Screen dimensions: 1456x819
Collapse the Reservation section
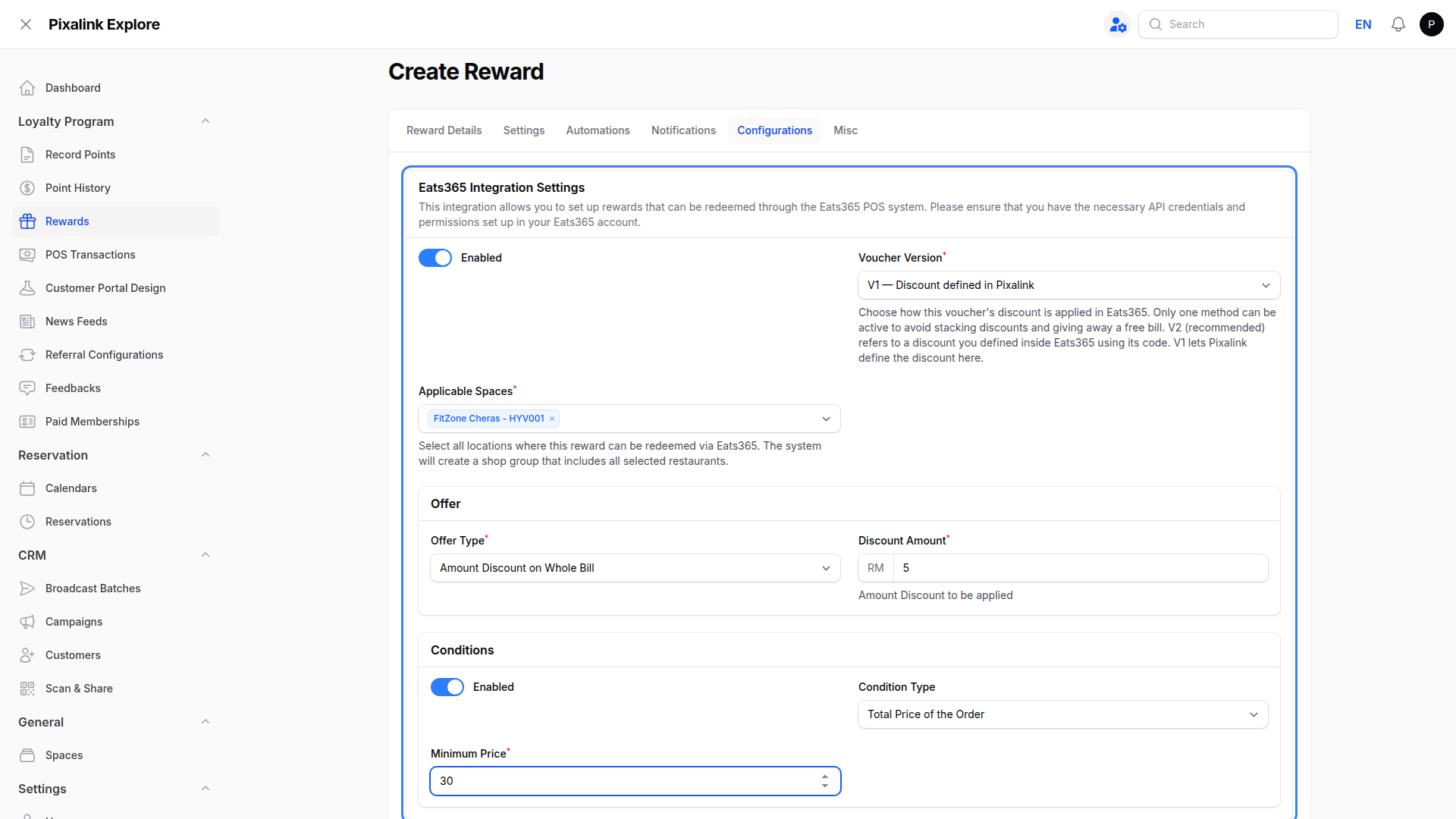pyautogui.click(x=206, y=455)
